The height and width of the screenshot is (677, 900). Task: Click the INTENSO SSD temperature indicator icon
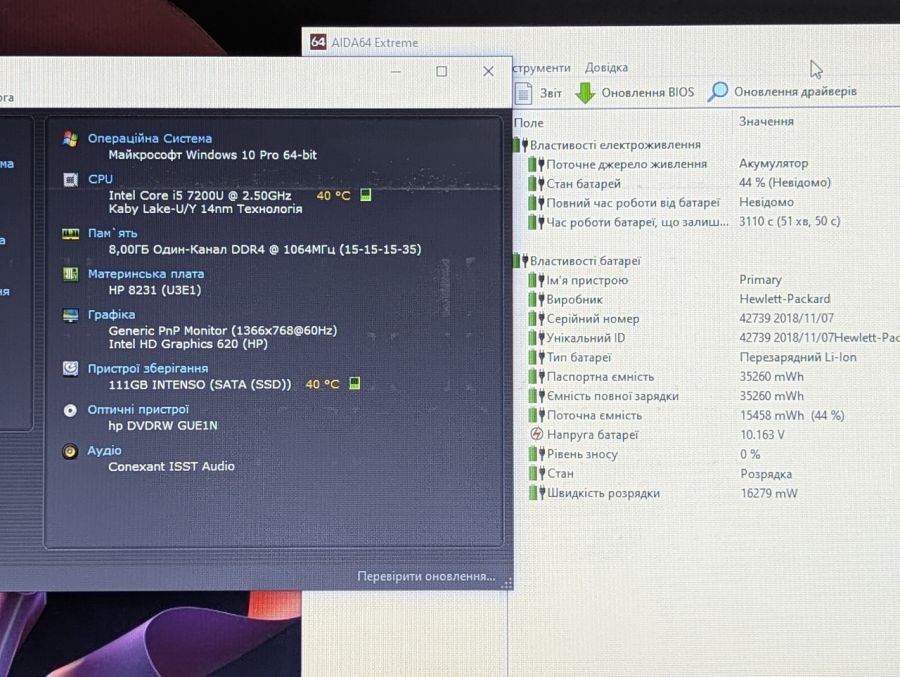pyautogui.click(x=354, y=383)
